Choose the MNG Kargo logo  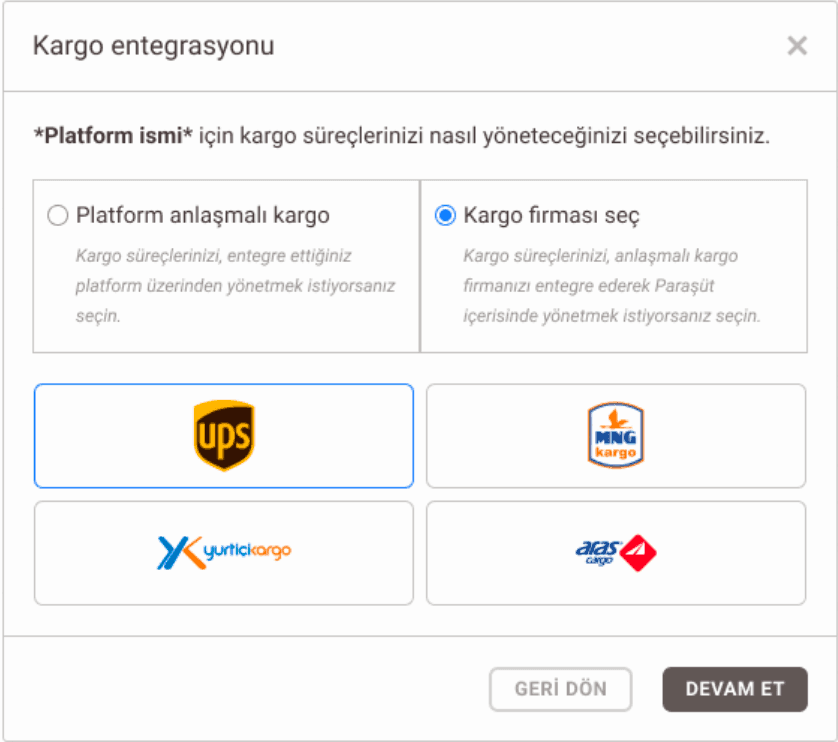click(616, 436)
